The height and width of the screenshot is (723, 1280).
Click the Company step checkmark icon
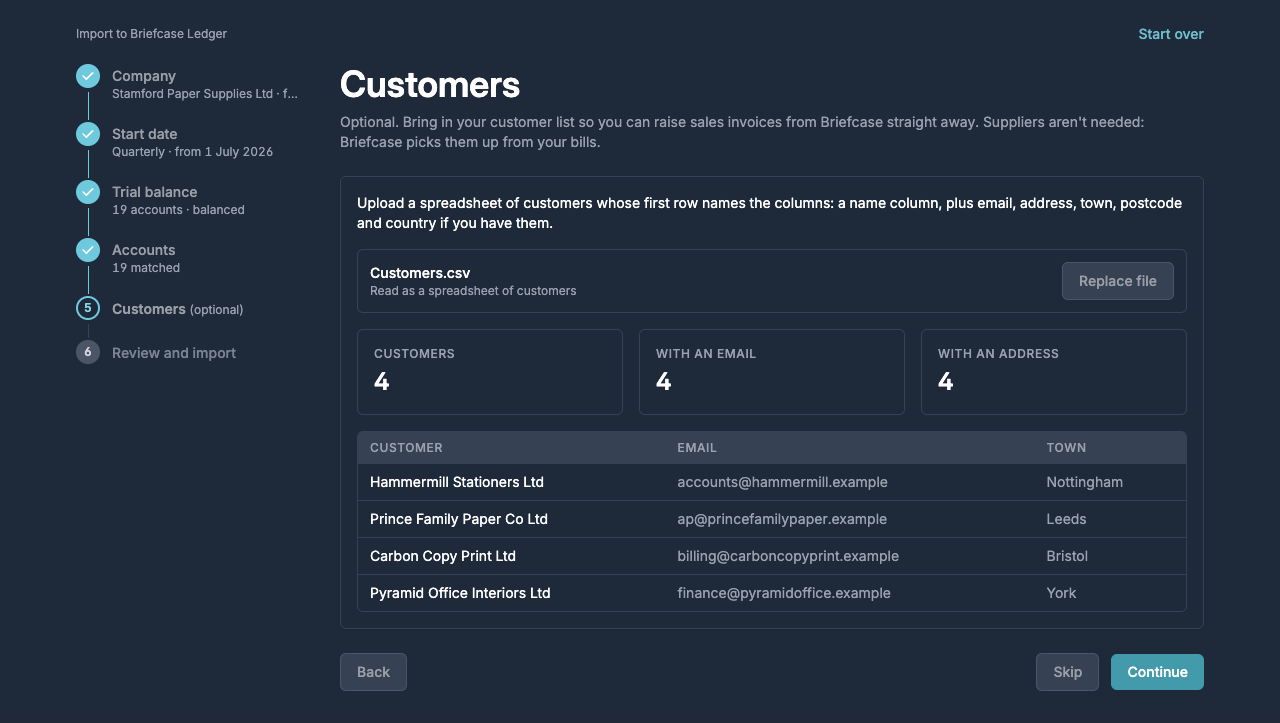(88, 76)
